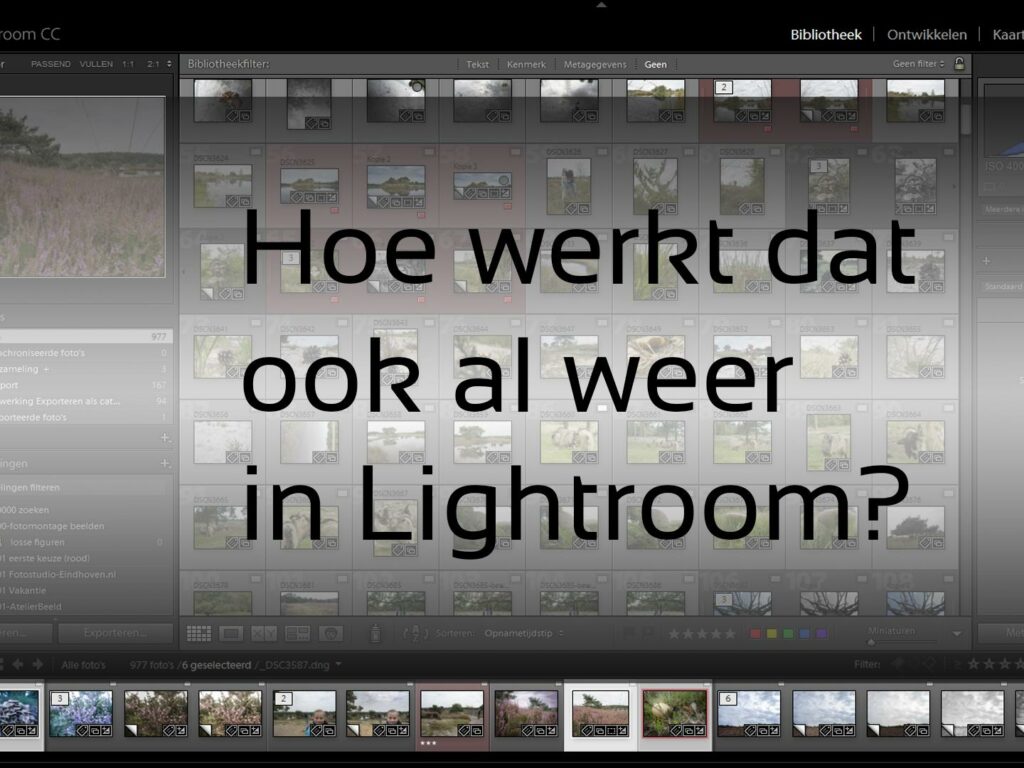This screenshot has width=1024, height=768.
Task: Go forward with filmstrip right arrow
Action: click(38, 664)
